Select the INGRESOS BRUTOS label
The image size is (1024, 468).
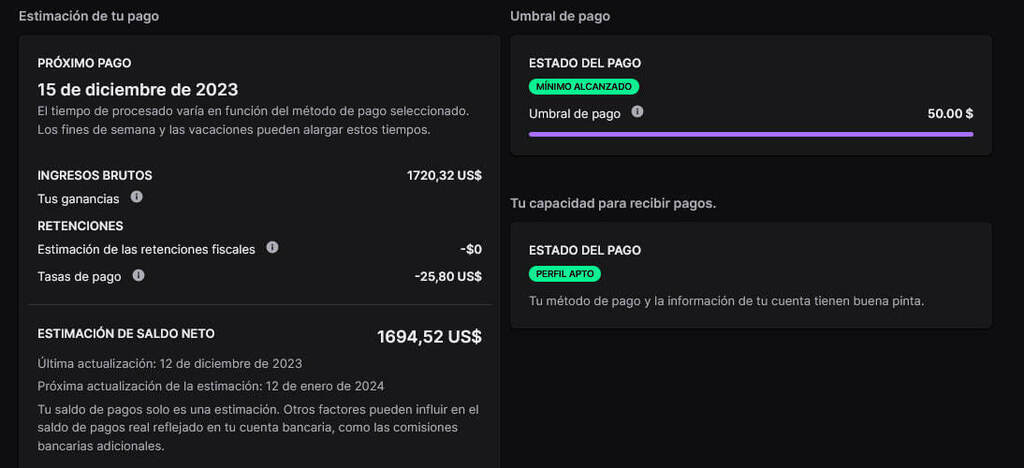pyautogui.click(x=95, y=176)
